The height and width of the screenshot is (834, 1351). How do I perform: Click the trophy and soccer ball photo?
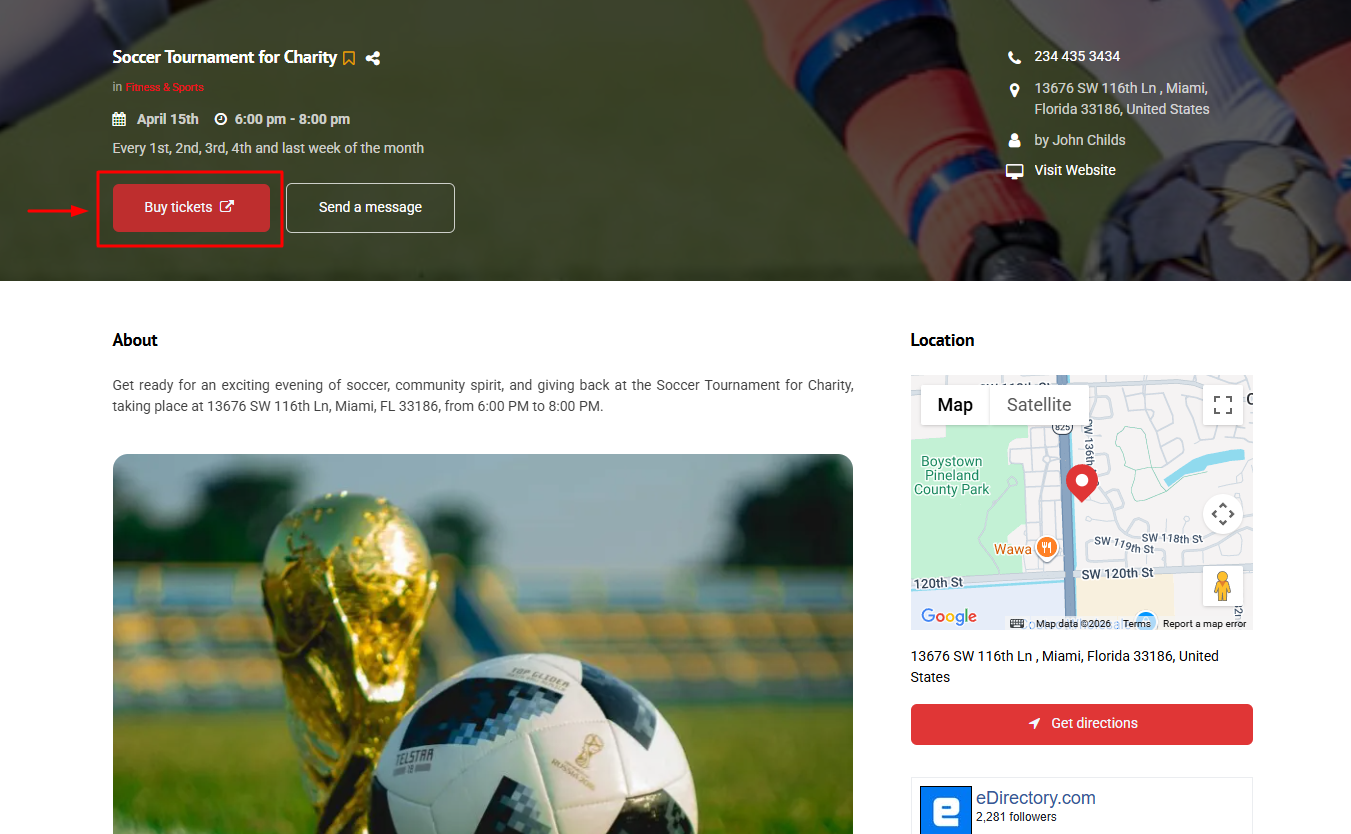tap(483, 644)
